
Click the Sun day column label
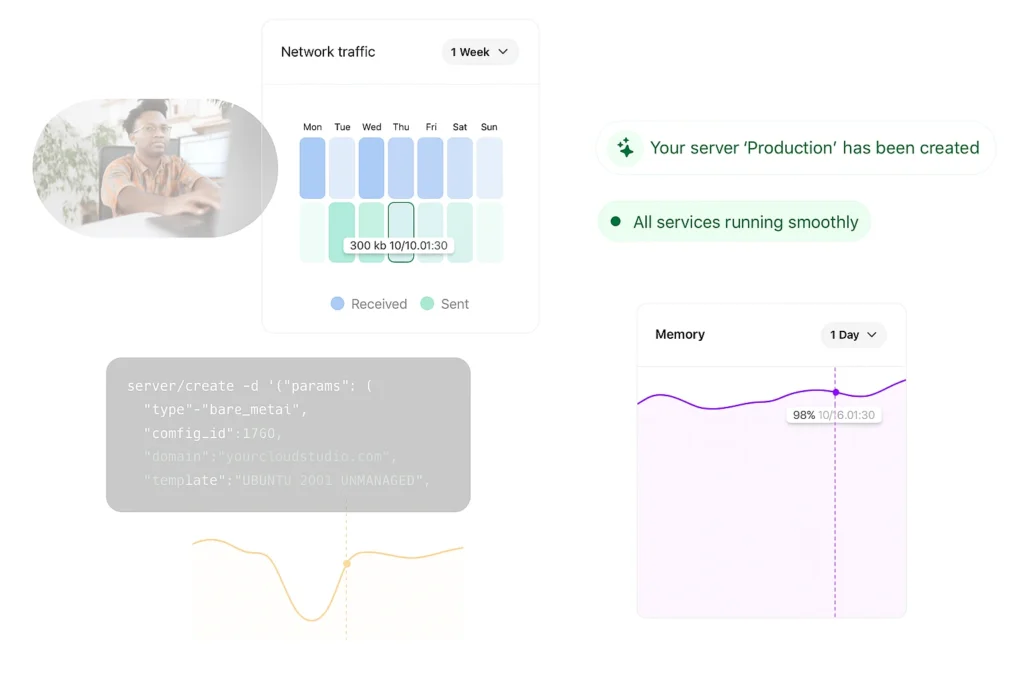[x=489, y=127]
